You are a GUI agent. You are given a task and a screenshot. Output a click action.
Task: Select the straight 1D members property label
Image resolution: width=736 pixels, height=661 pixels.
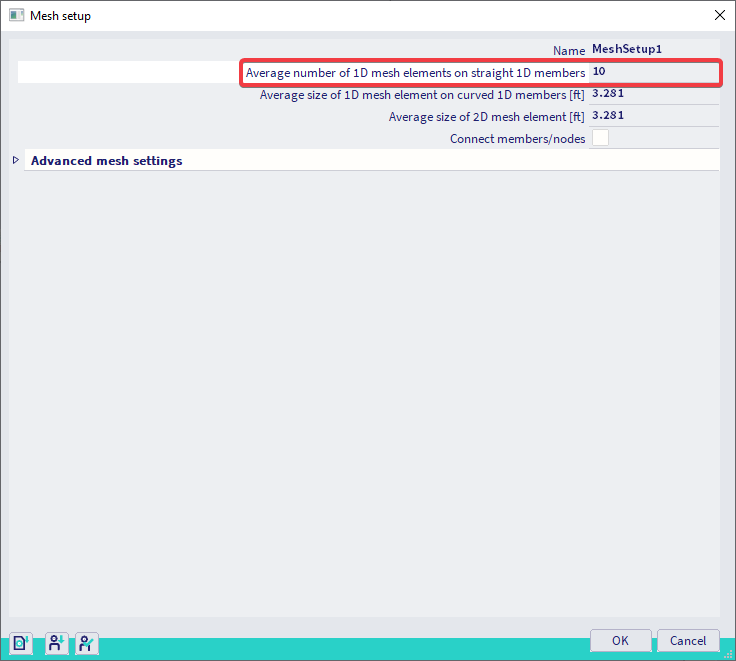click(415, 73)
